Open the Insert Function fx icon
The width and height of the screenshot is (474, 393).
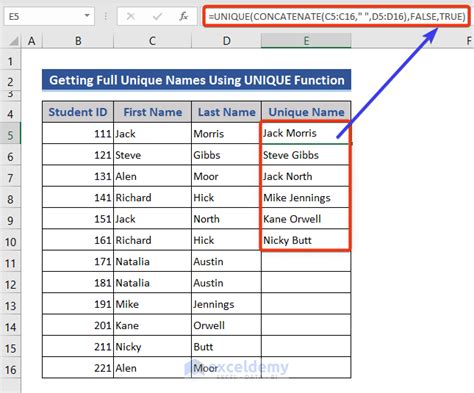tap(183, 16)
